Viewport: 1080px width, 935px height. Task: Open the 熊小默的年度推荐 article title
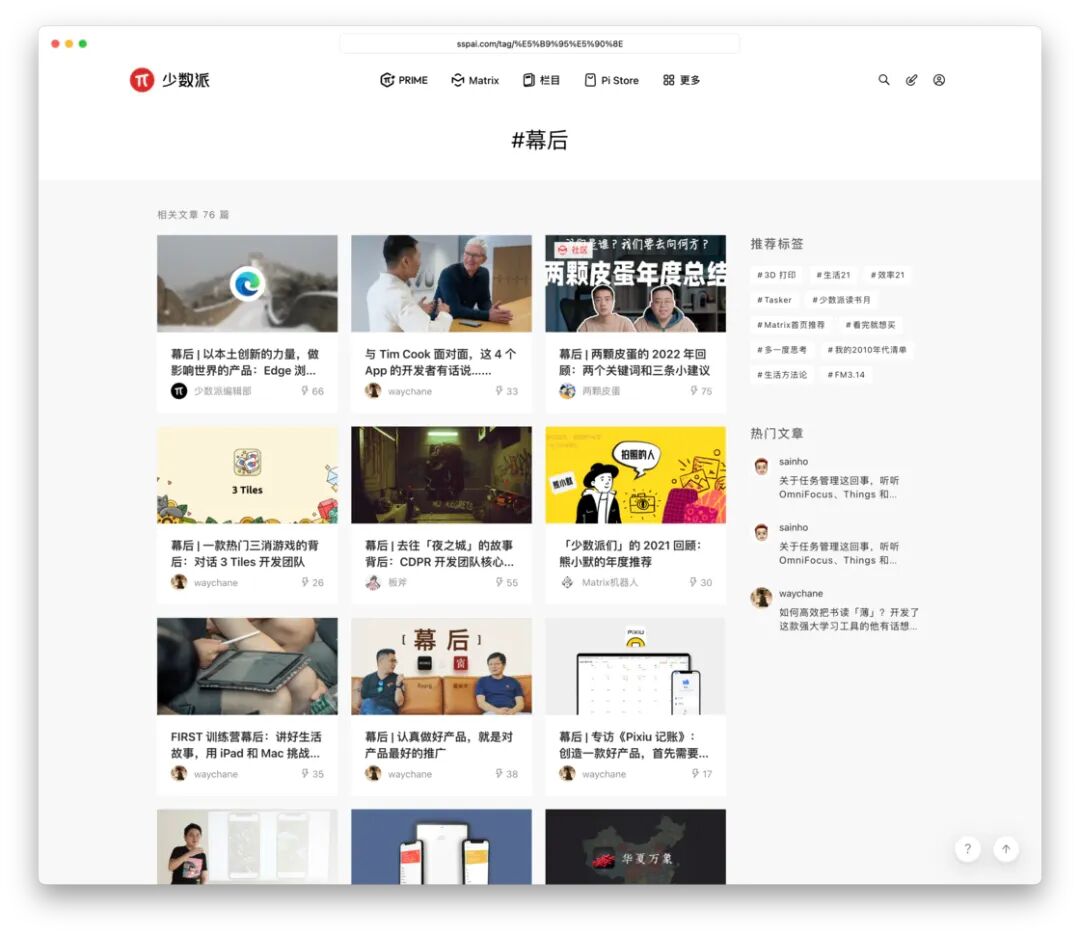pos(630,554)
